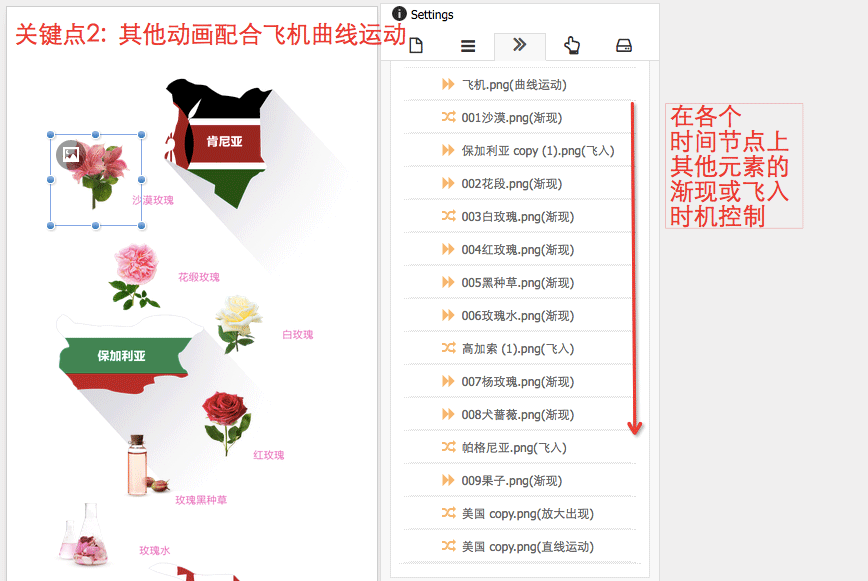Click the Settings info icon
Image resolution: width=868 pixels, height=581 pixels.
click(399, 14)
